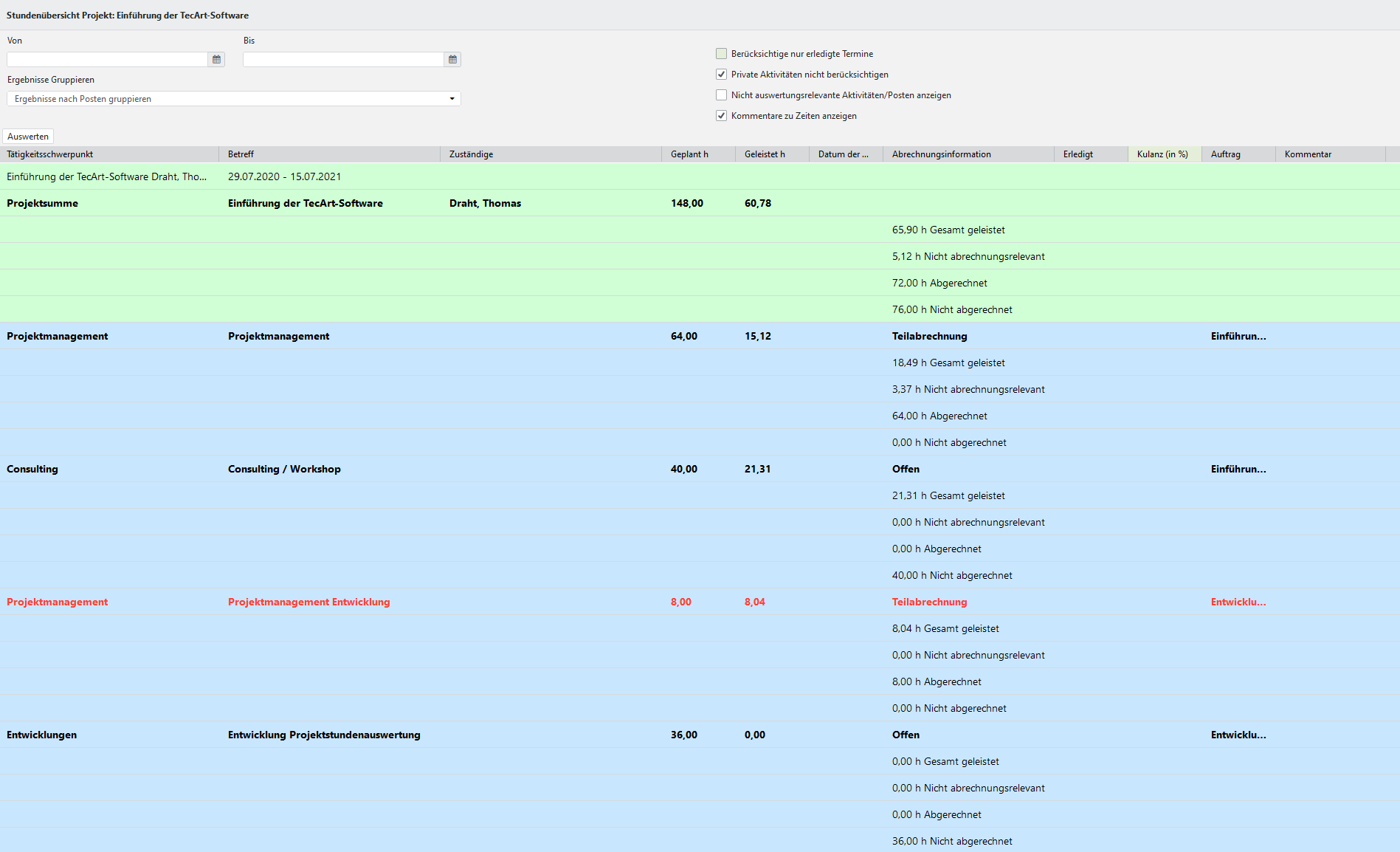Click into the Von date field
This screenshot has width=1400, height=852.
point(108,60)
